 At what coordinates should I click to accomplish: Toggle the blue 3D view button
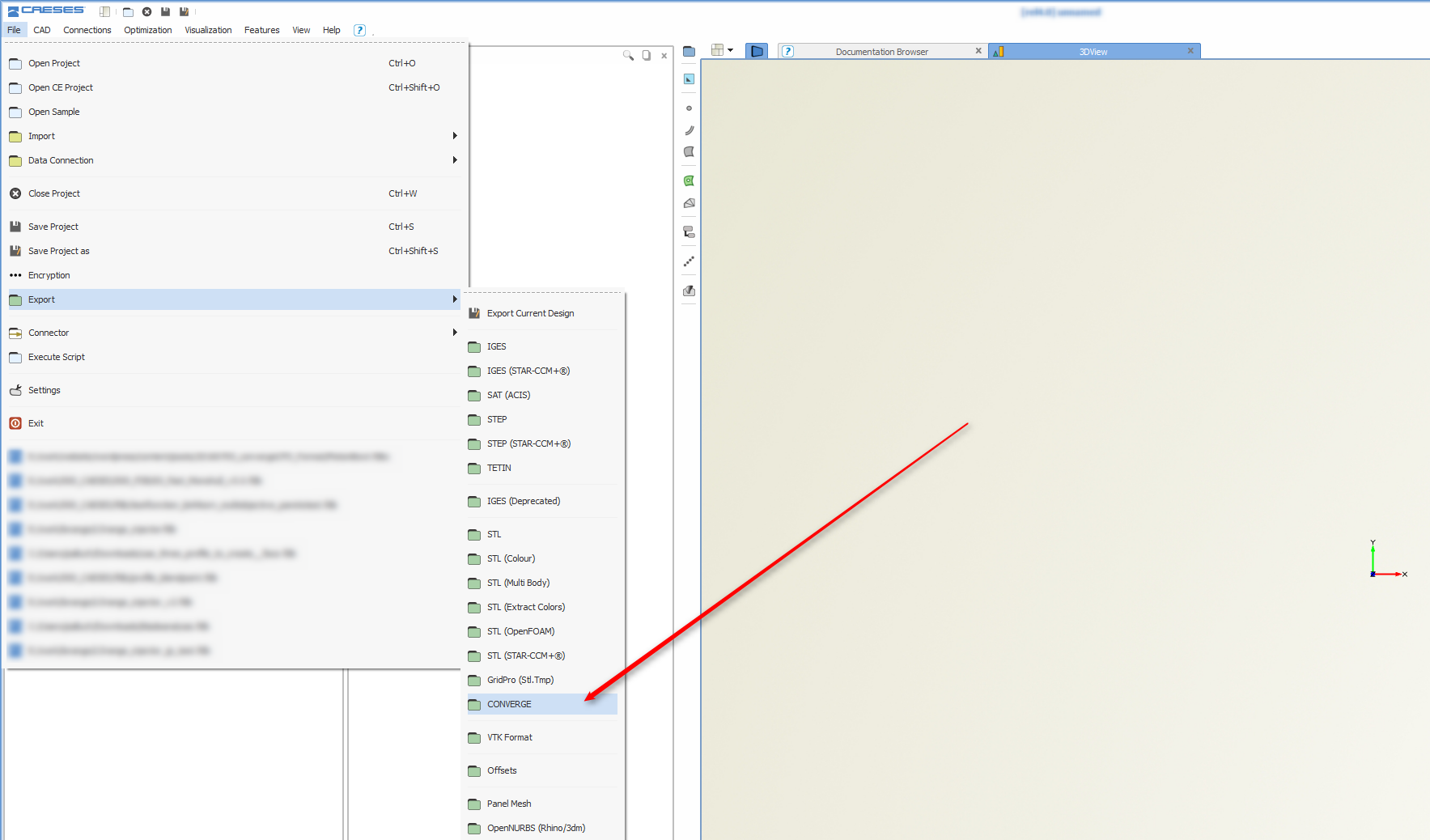(x=757, y=51)
